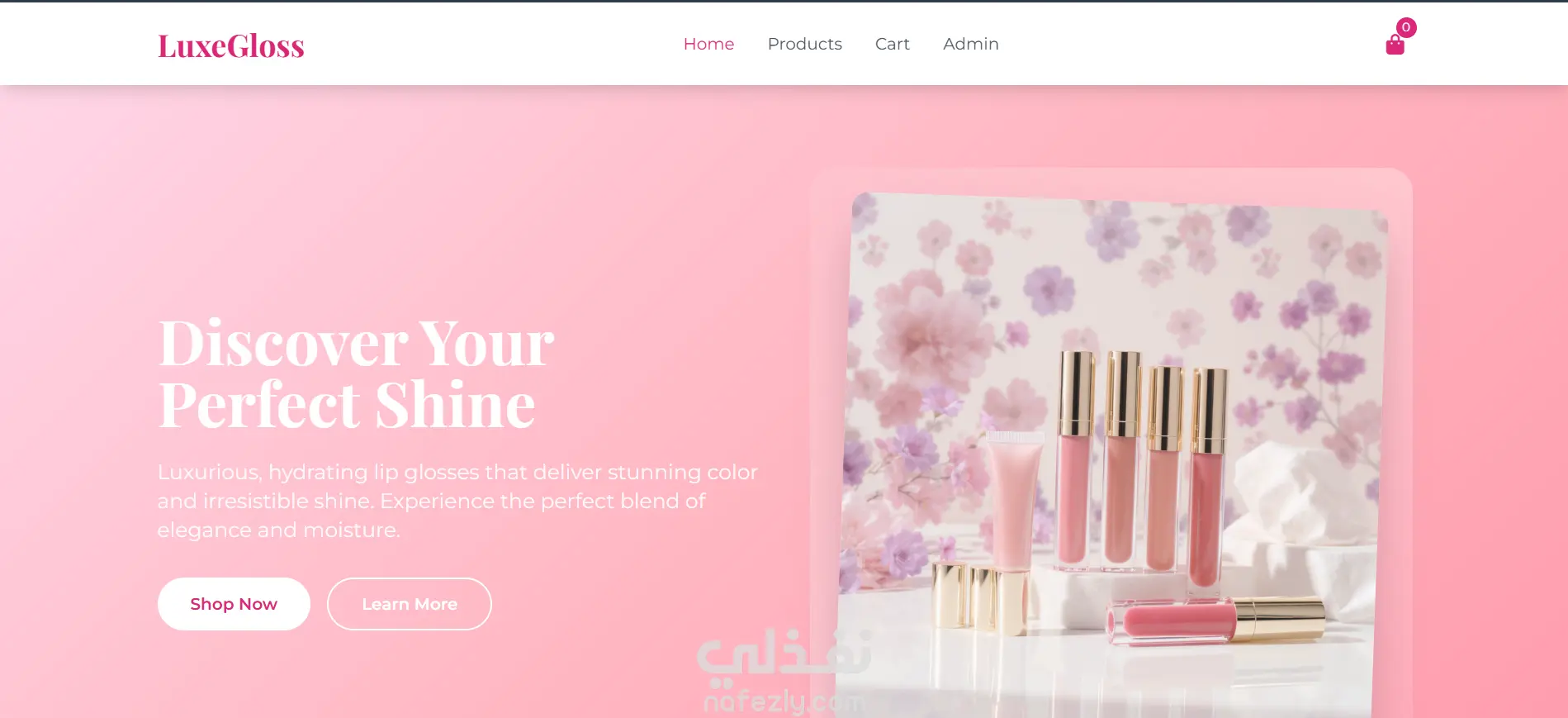The image size is (1568, 718).
Task: Click the pink squeeze tube in photo
Action: tap(1013, 502)
